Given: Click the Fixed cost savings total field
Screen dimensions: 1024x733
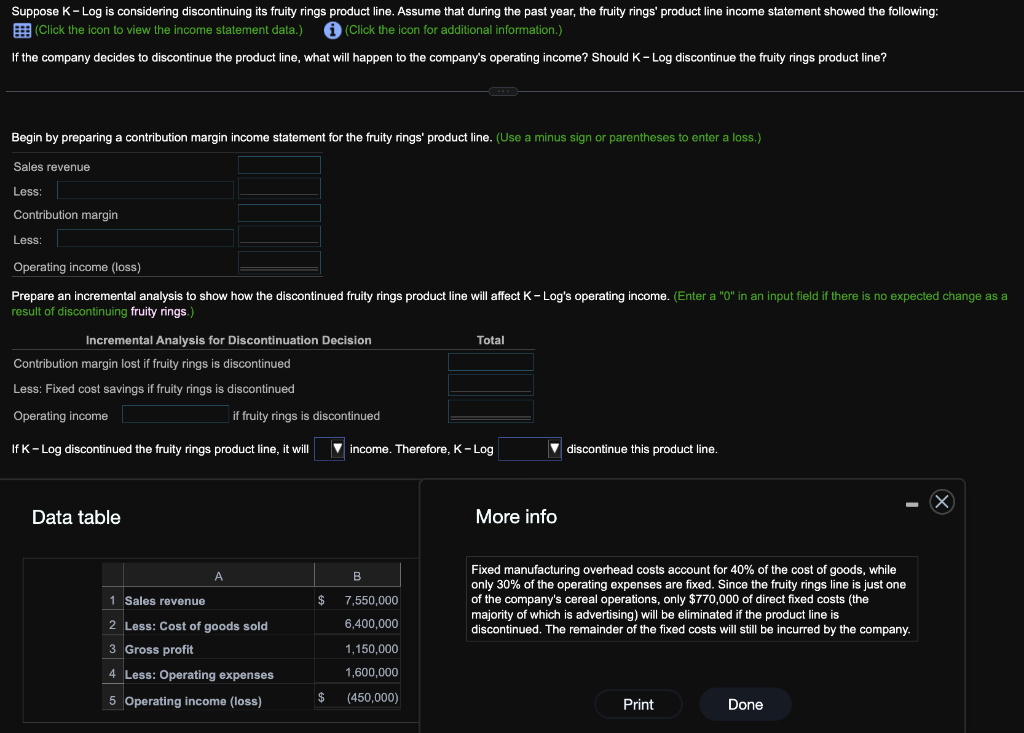Looking at the screenshot, I should (x=491, y=385).
